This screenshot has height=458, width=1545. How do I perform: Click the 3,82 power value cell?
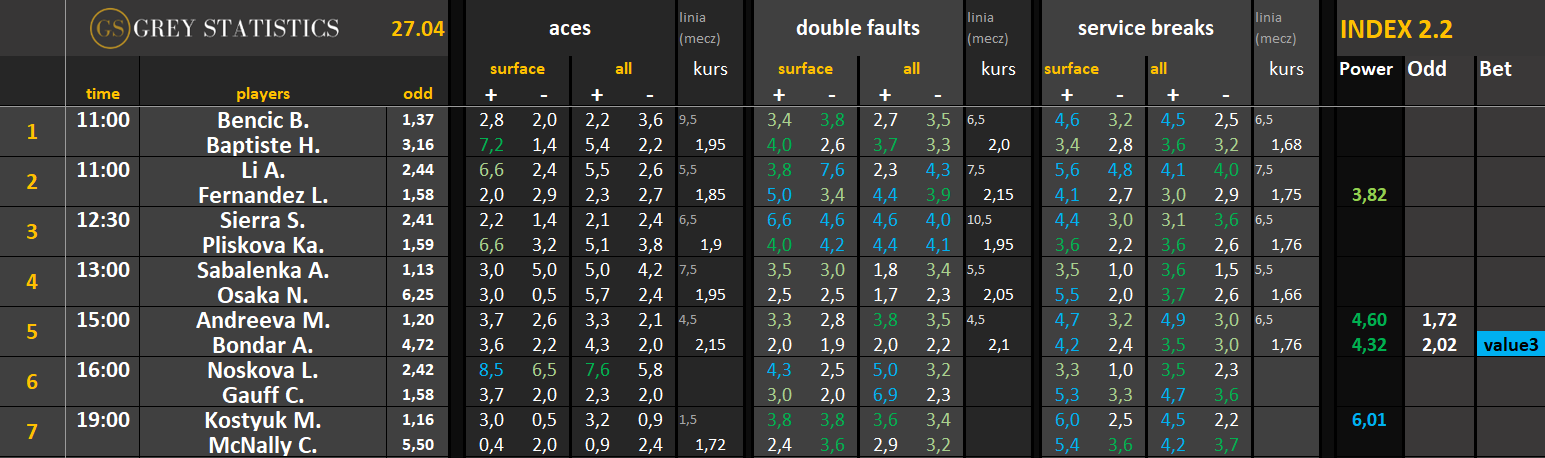[x=1371, y=195]
